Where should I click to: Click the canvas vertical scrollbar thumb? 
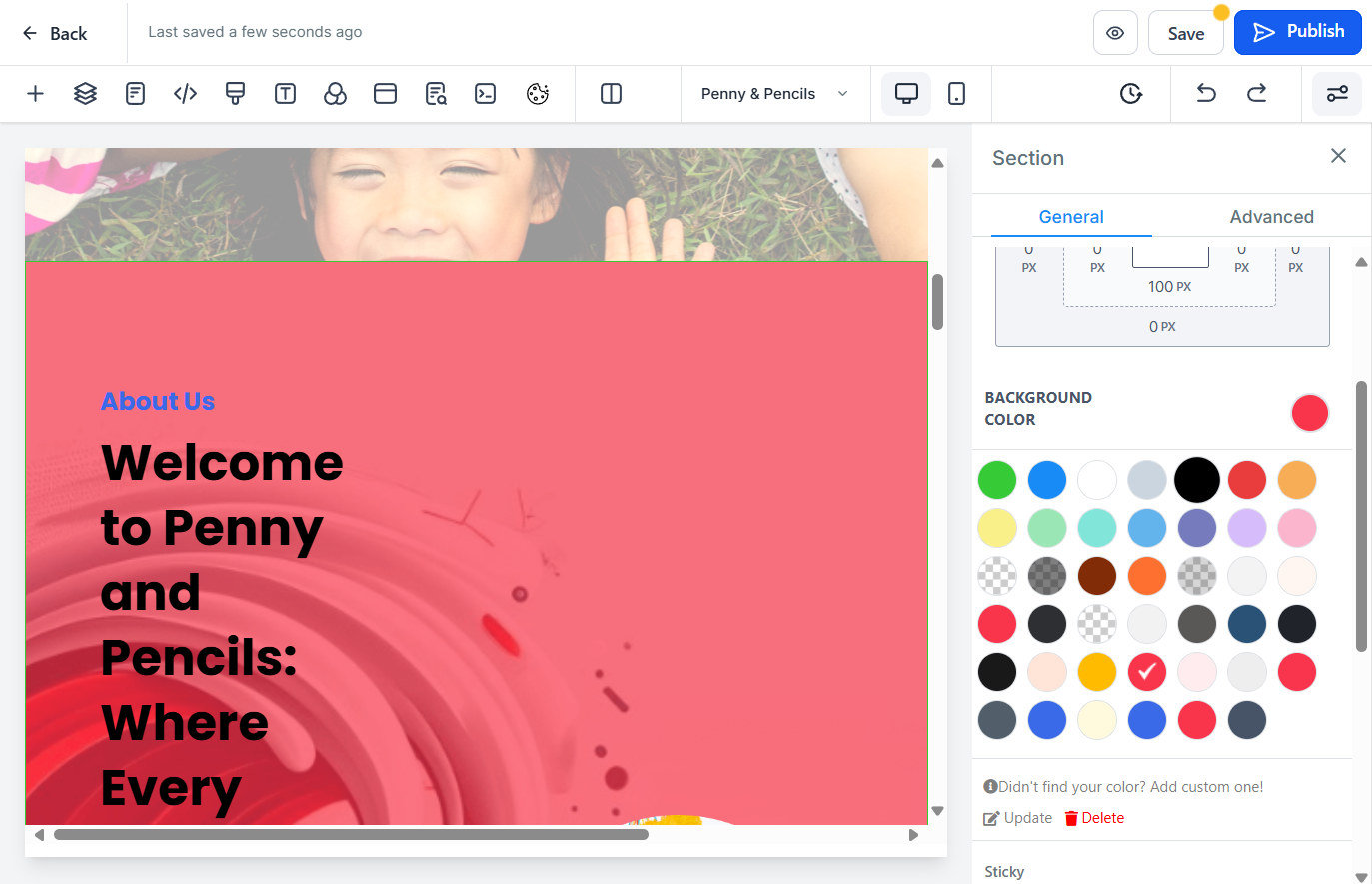tap(937, 301)
